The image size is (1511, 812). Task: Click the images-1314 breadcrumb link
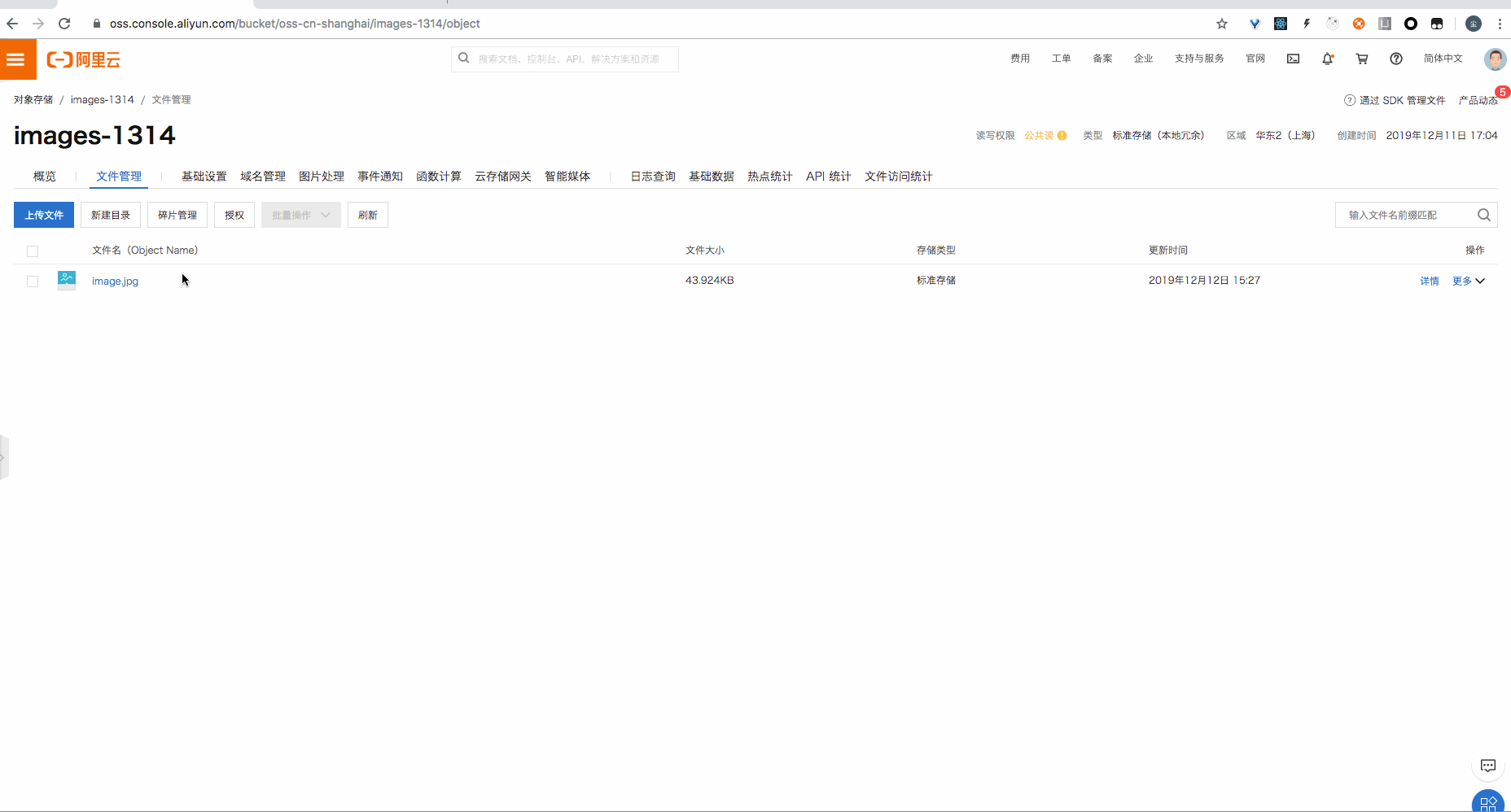point(103,100)
